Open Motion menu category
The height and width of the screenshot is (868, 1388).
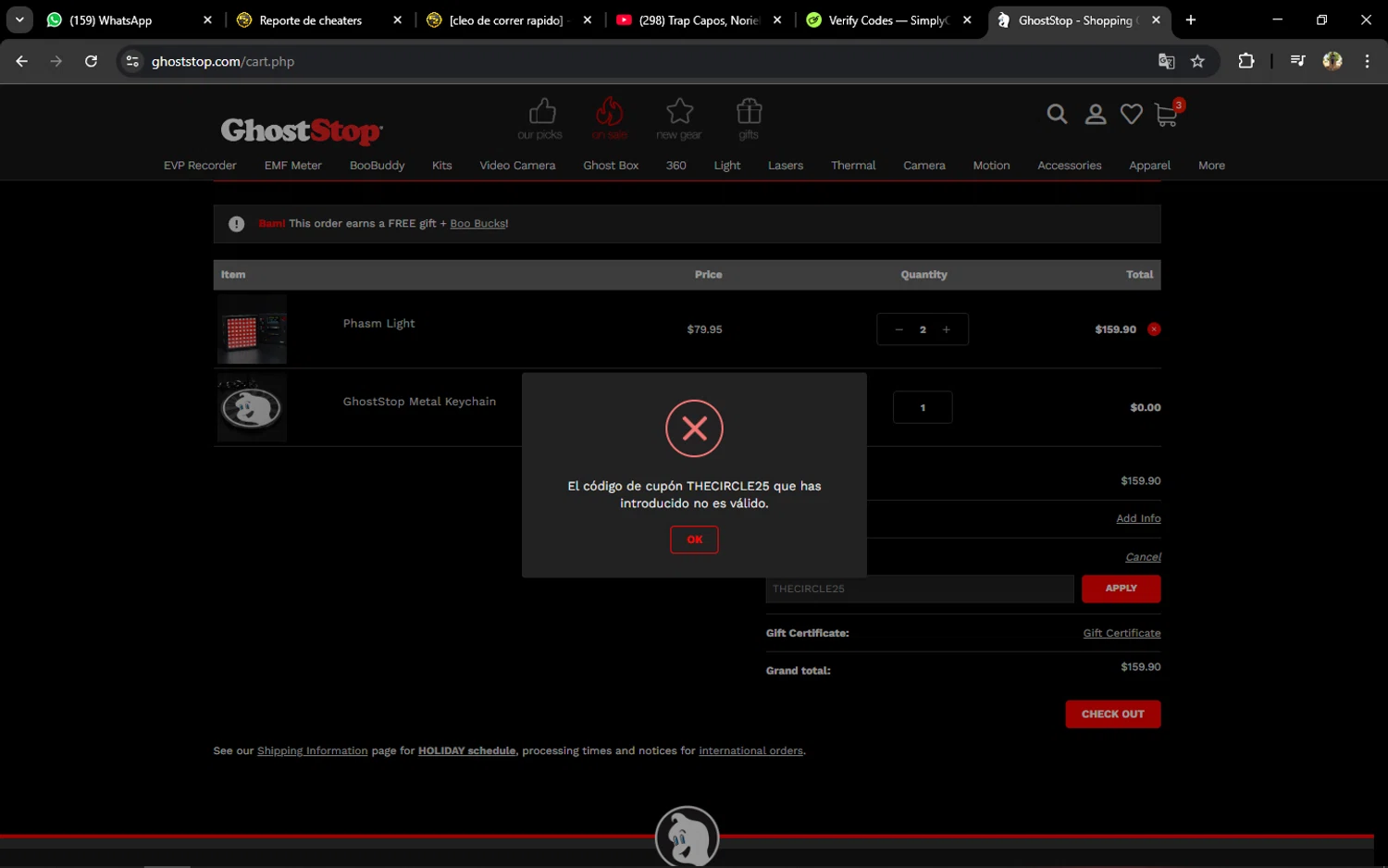pos(991,166)
